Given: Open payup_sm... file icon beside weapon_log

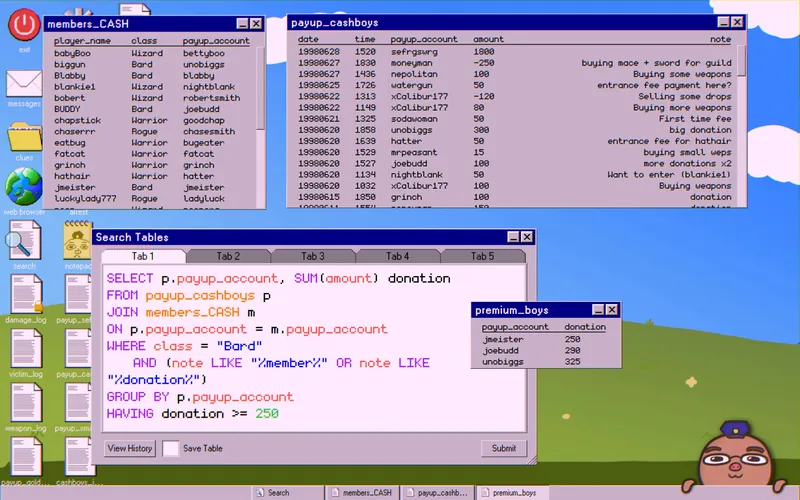Looking at the screenshot, I should (79, 402).
